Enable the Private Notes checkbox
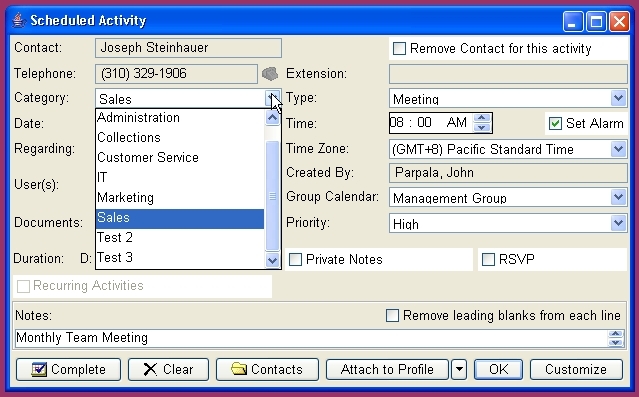 (295, 259)
